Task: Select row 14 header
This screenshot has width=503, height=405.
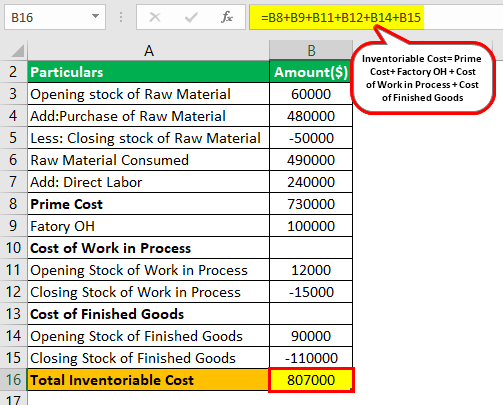Action: (x=13, y=336)
